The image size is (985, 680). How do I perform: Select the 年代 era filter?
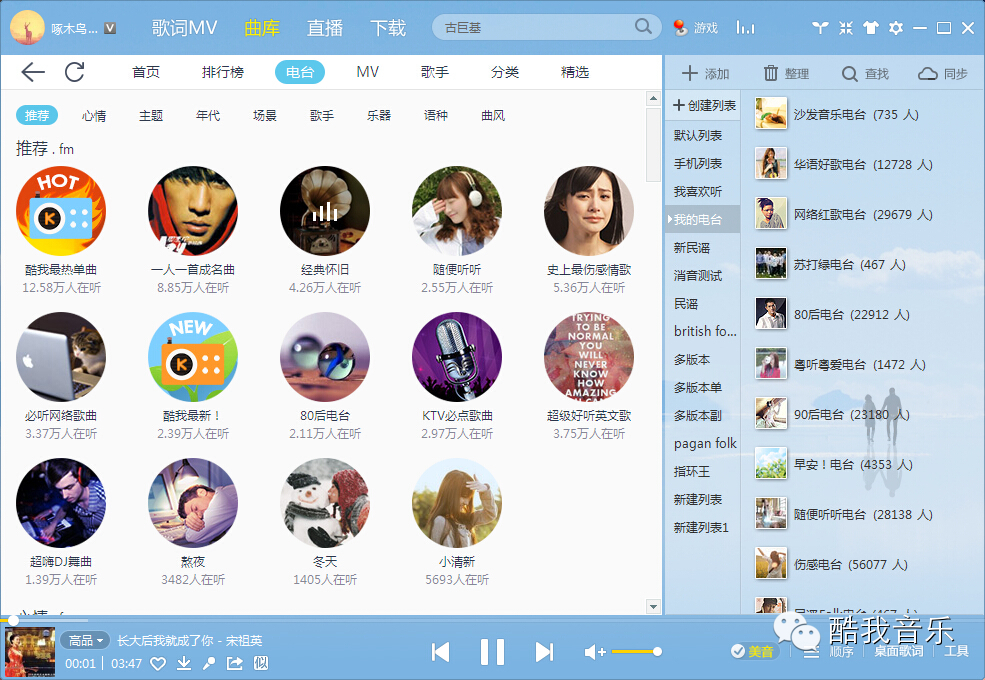tap(208, 116)
